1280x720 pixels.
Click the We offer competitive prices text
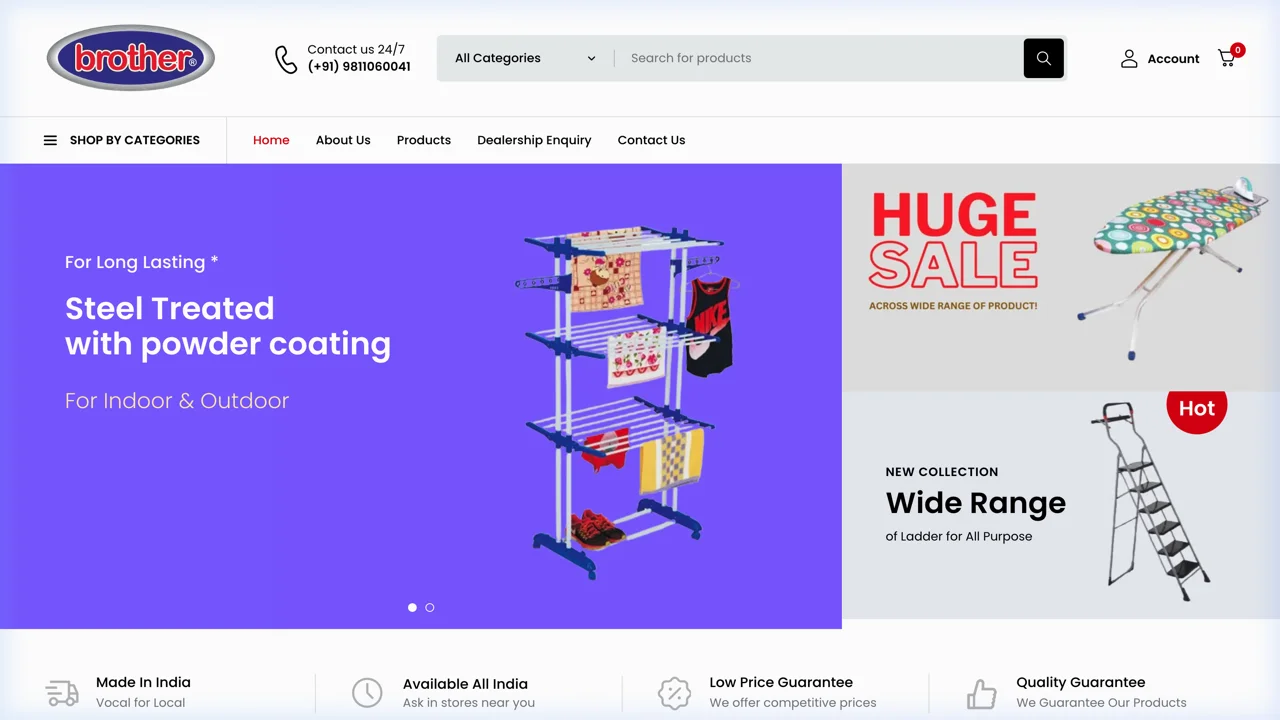793,703
